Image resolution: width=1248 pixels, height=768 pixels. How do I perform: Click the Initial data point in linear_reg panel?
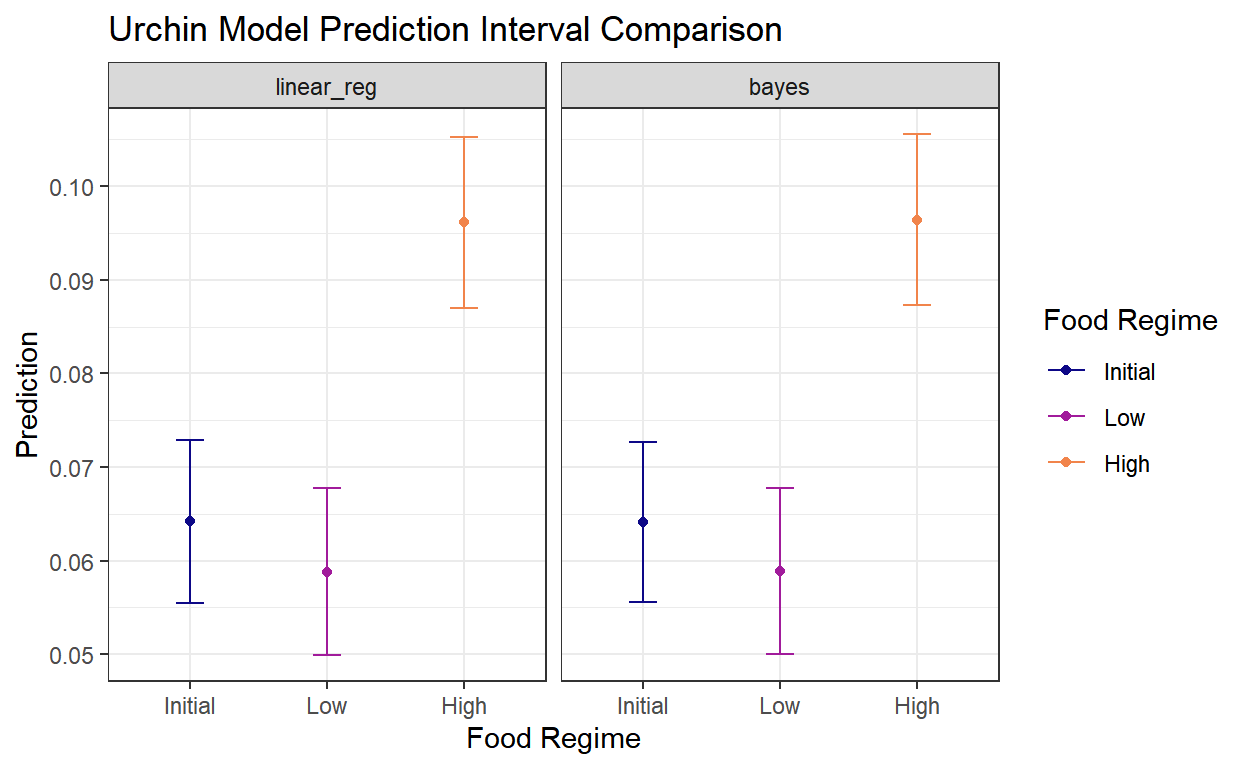click(190, 521)
